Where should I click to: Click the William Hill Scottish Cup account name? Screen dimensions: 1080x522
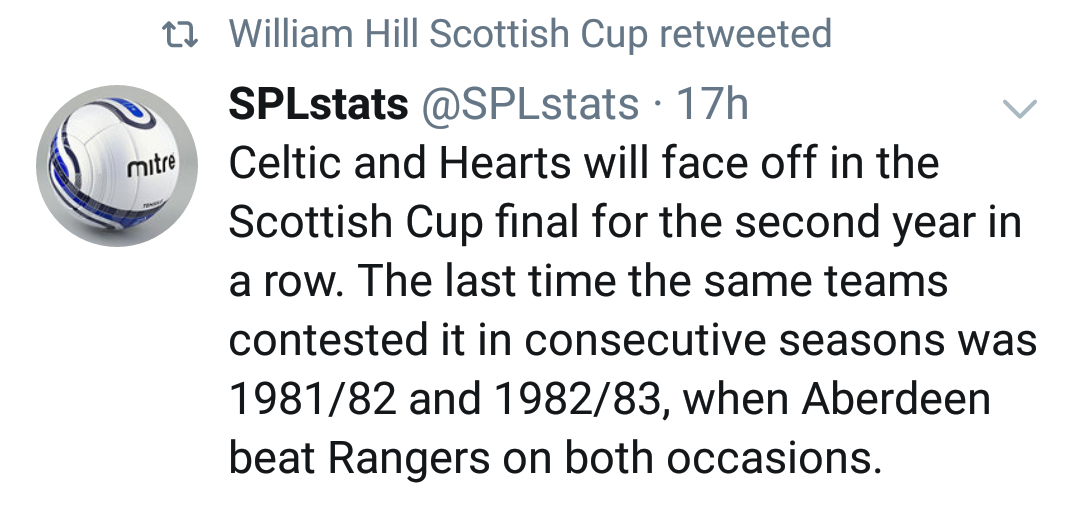click(x=439, y=35)
